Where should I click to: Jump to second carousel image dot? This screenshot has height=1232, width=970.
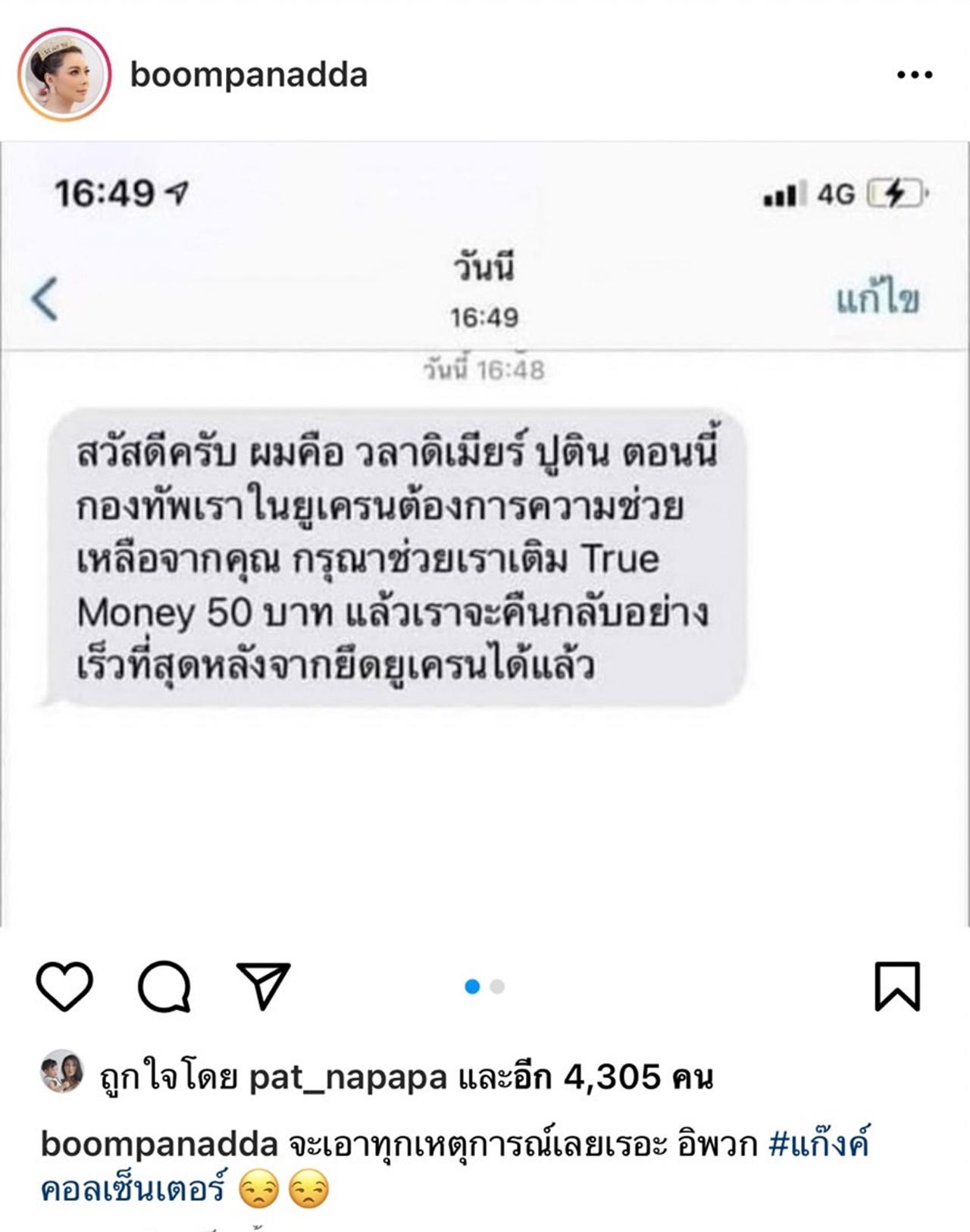pyautogui.click(x=497, y=987)
